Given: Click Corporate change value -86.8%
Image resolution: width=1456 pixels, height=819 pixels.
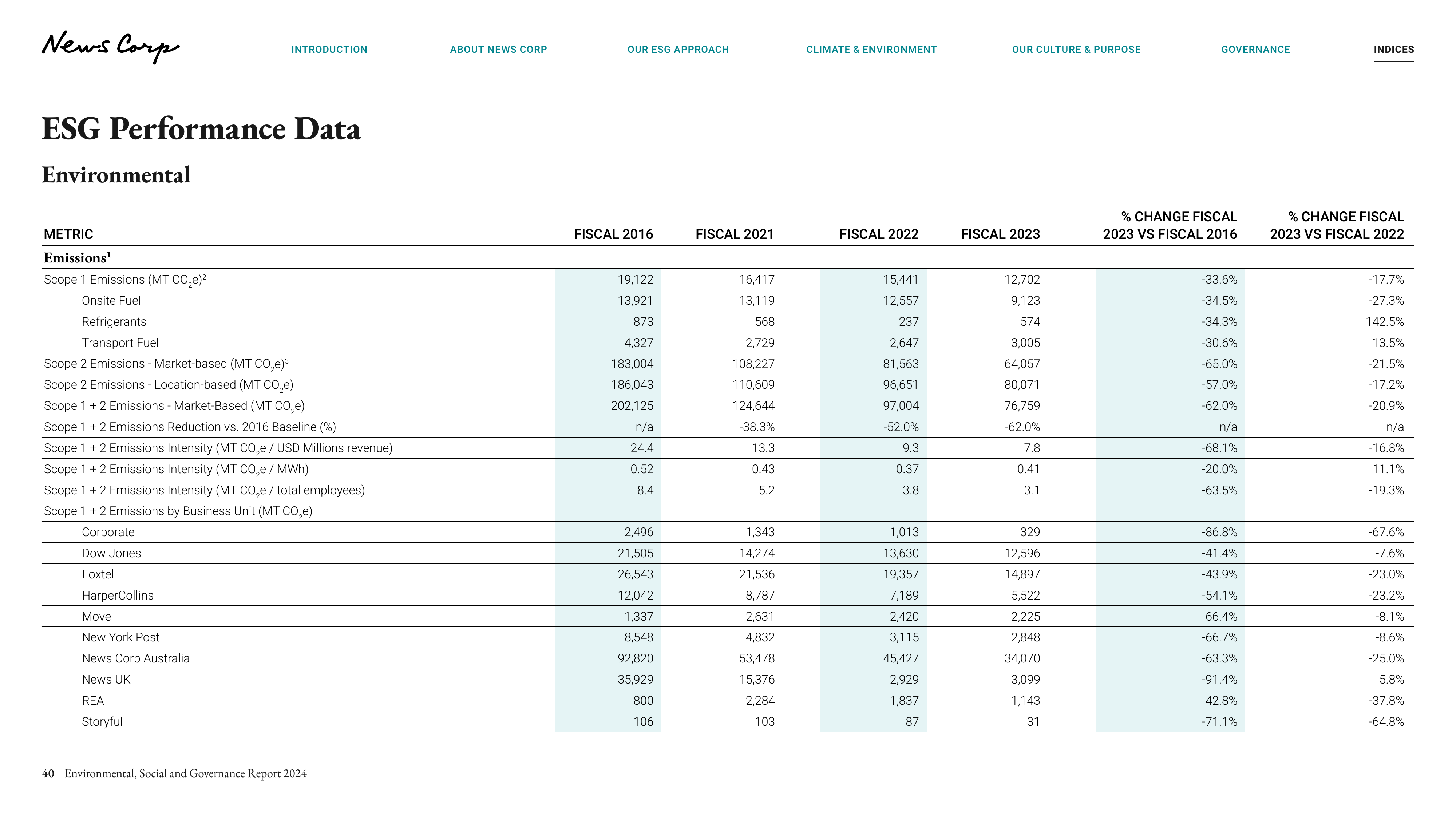Looking at the screenshot, I should click(1219, 532).
